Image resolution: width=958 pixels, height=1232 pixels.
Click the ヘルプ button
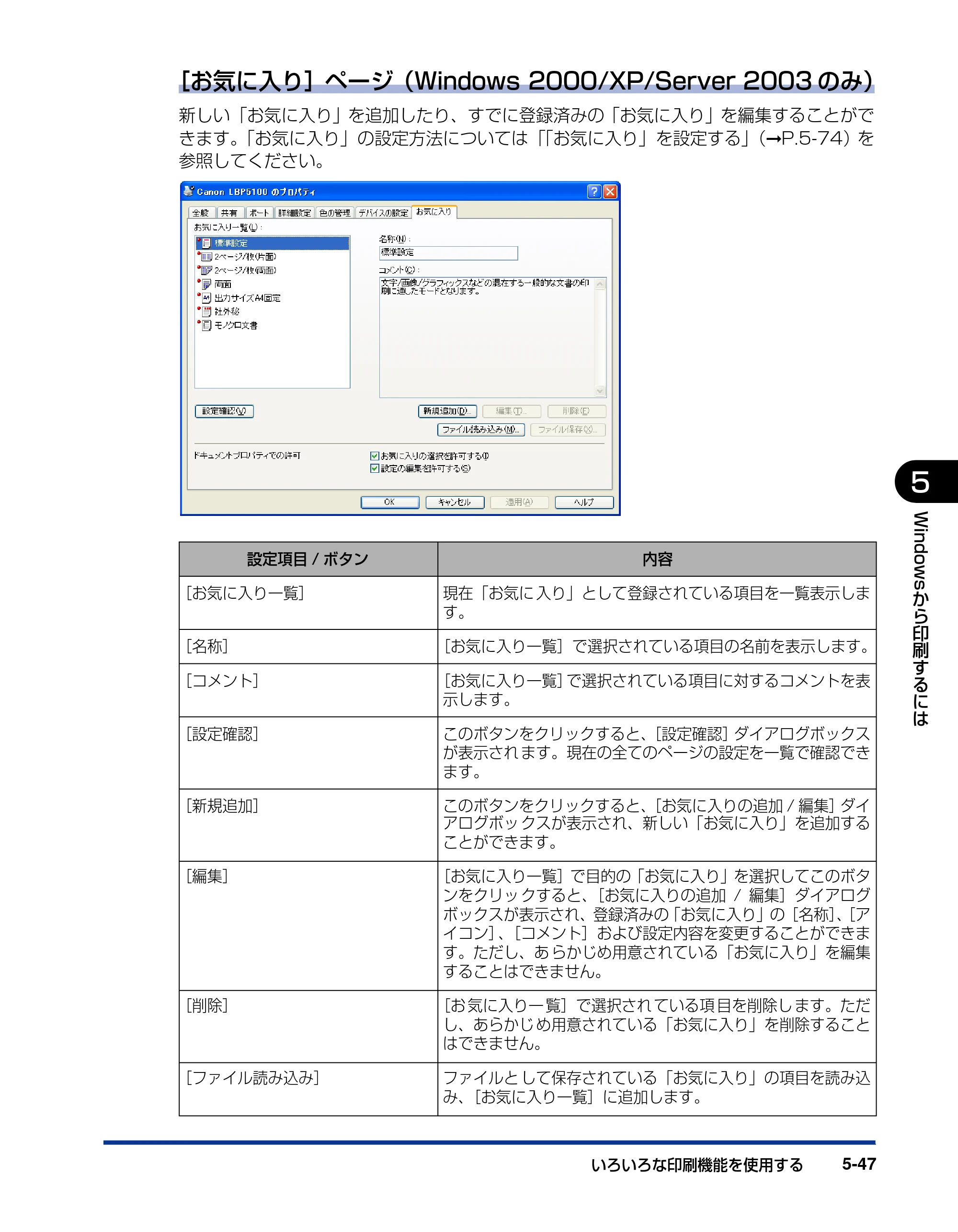pos(584,502)
